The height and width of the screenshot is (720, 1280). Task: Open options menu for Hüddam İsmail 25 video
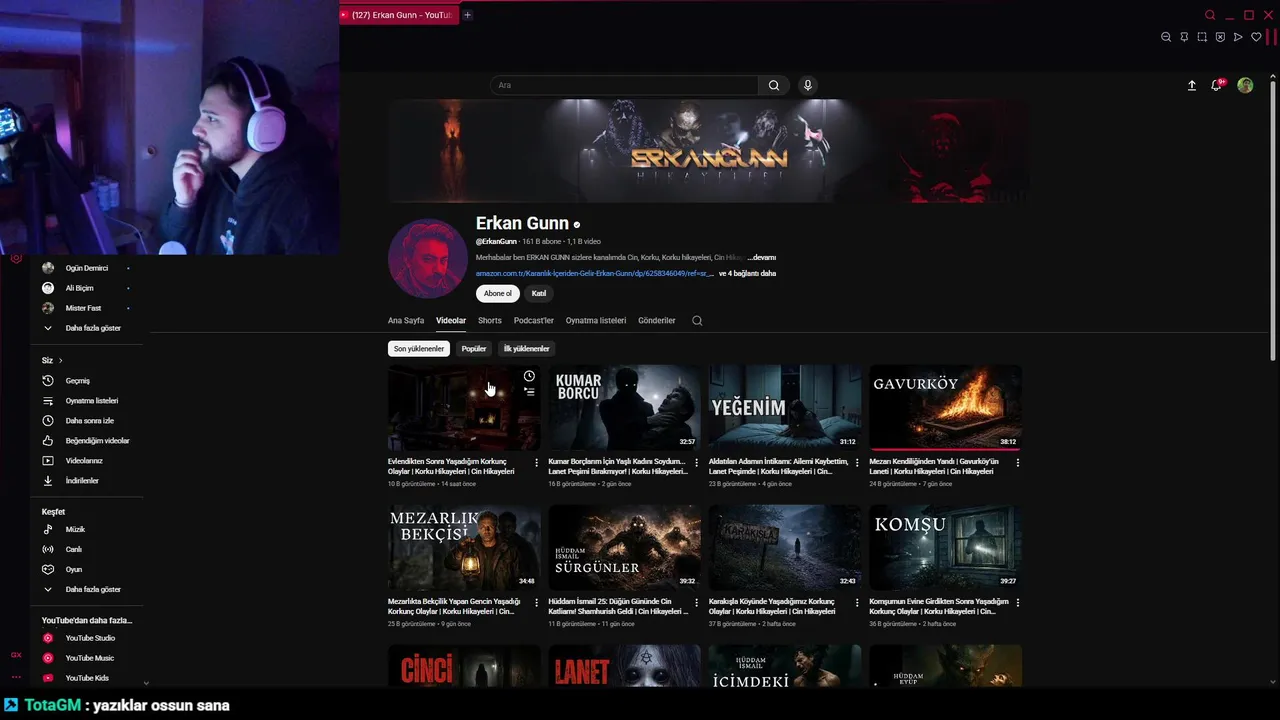click(697, 603)
